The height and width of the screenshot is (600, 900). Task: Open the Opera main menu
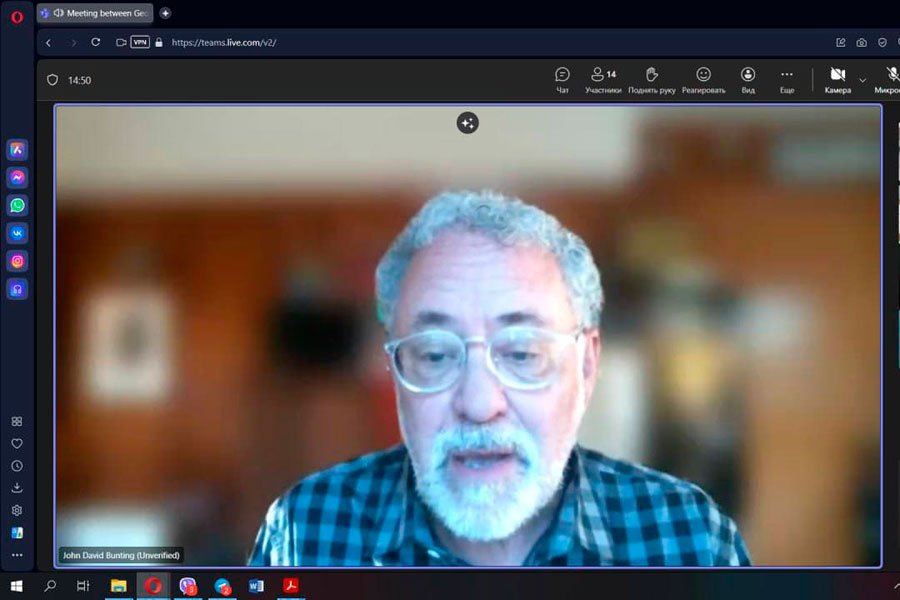[x=16, y=16]
